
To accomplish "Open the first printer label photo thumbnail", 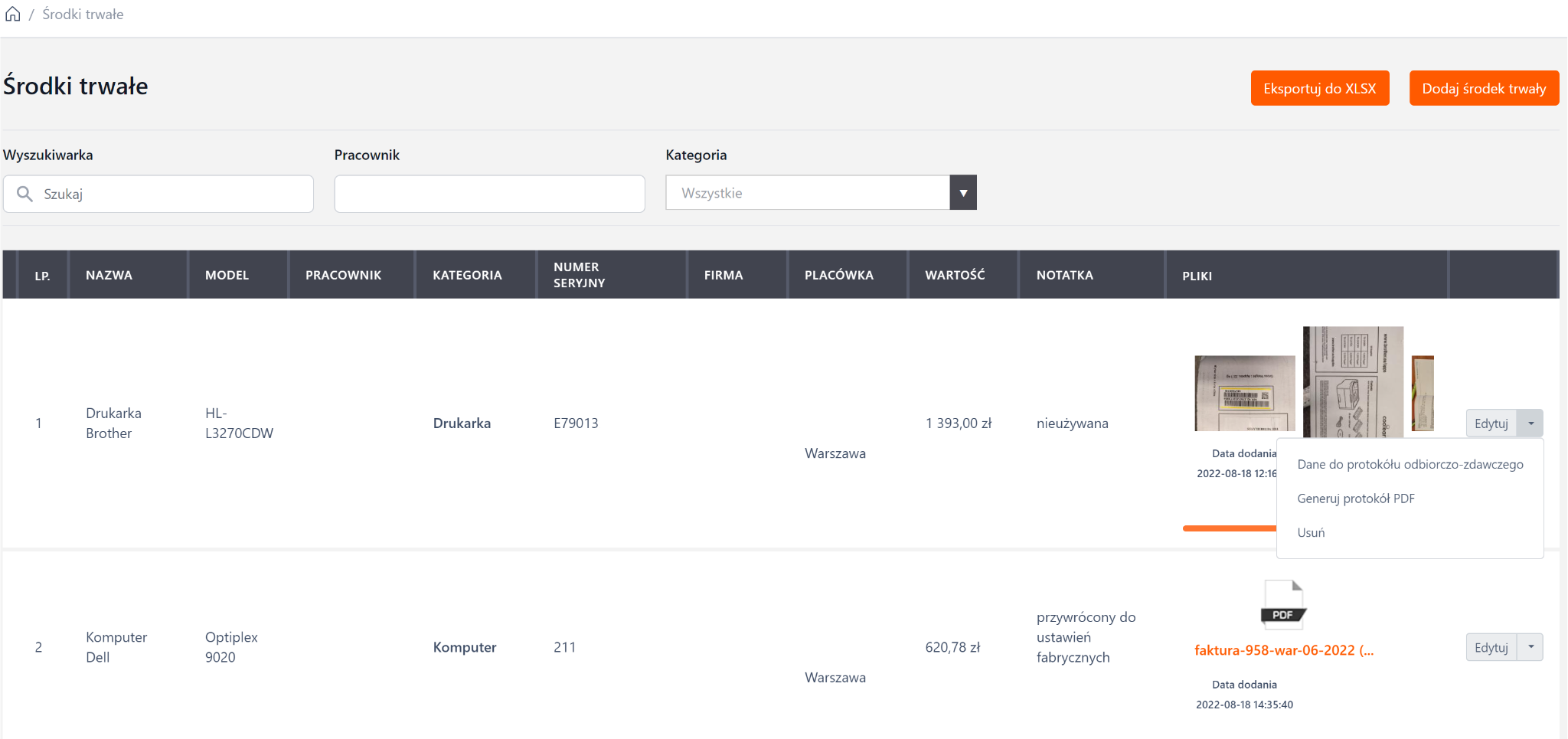I will [x=1244, y=393].
